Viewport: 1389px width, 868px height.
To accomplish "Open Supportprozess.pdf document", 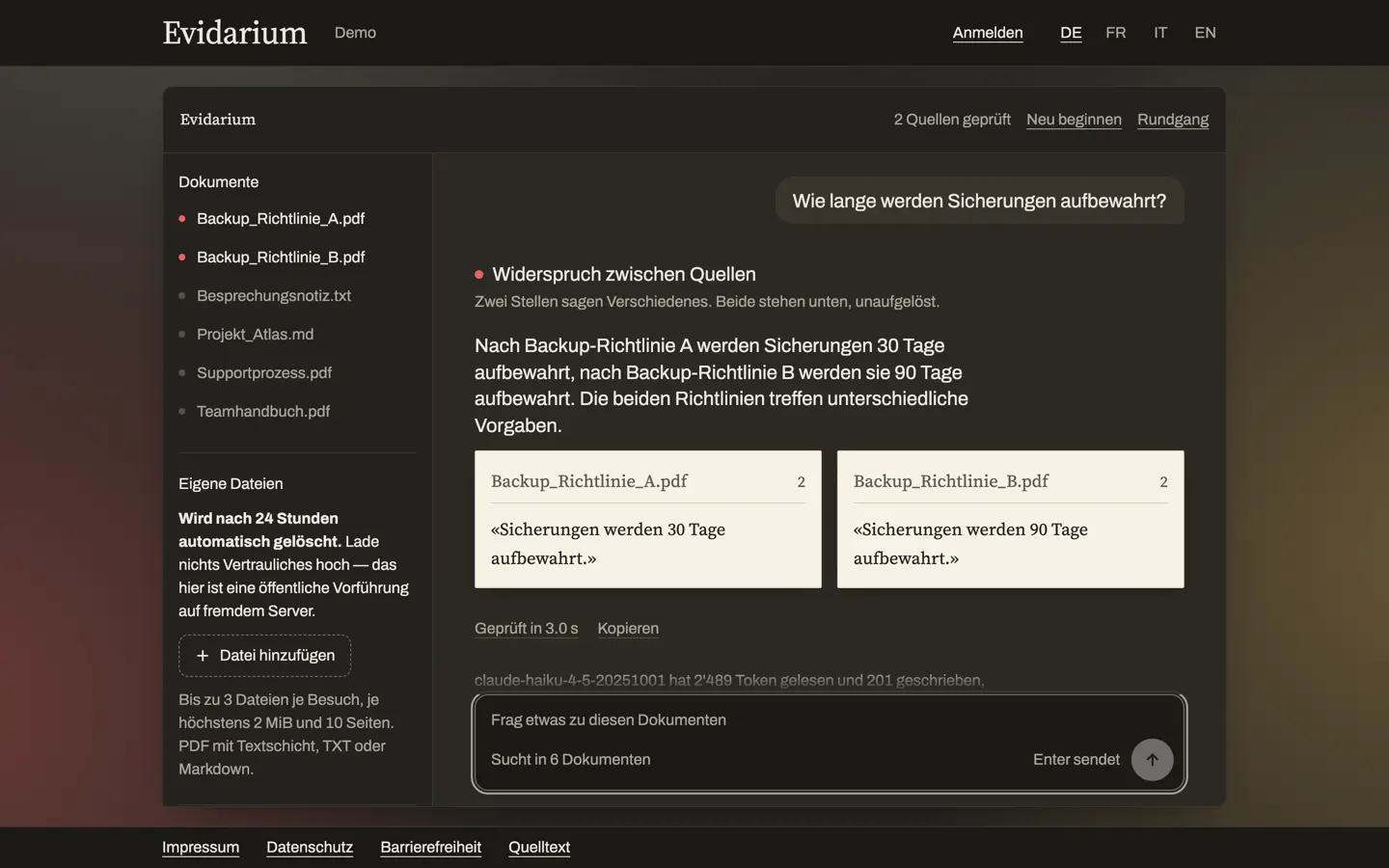I will [264, 373].
